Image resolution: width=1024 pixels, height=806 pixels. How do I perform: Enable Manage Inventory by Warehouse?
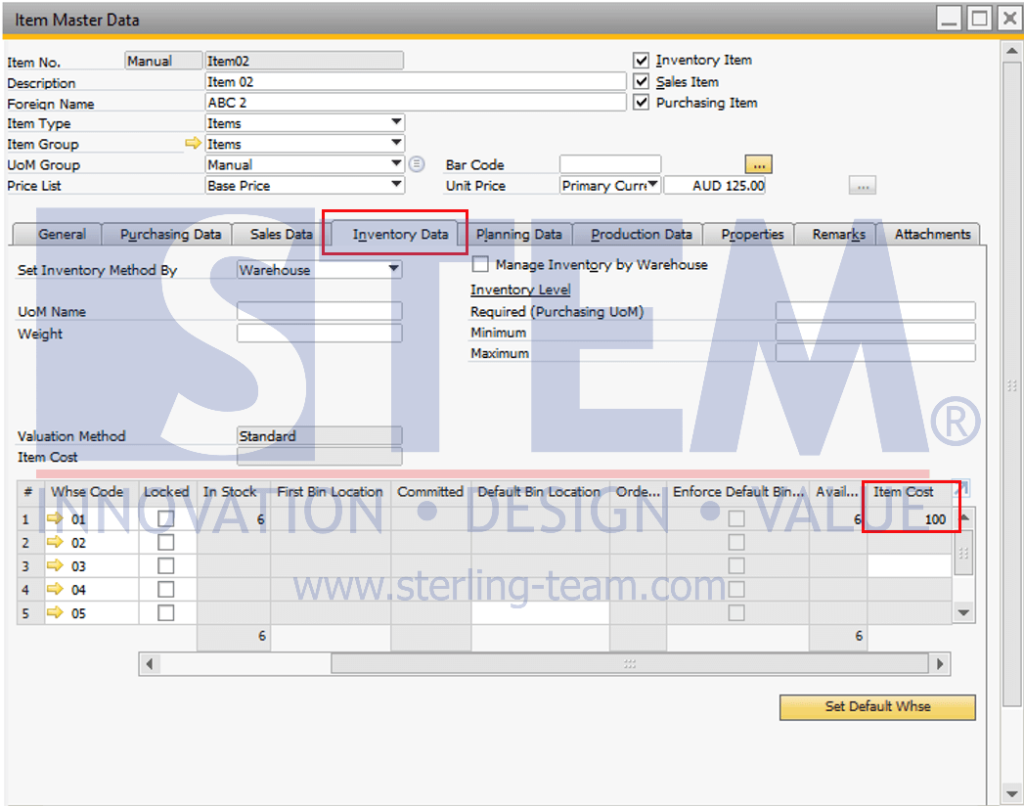point(479,264)
